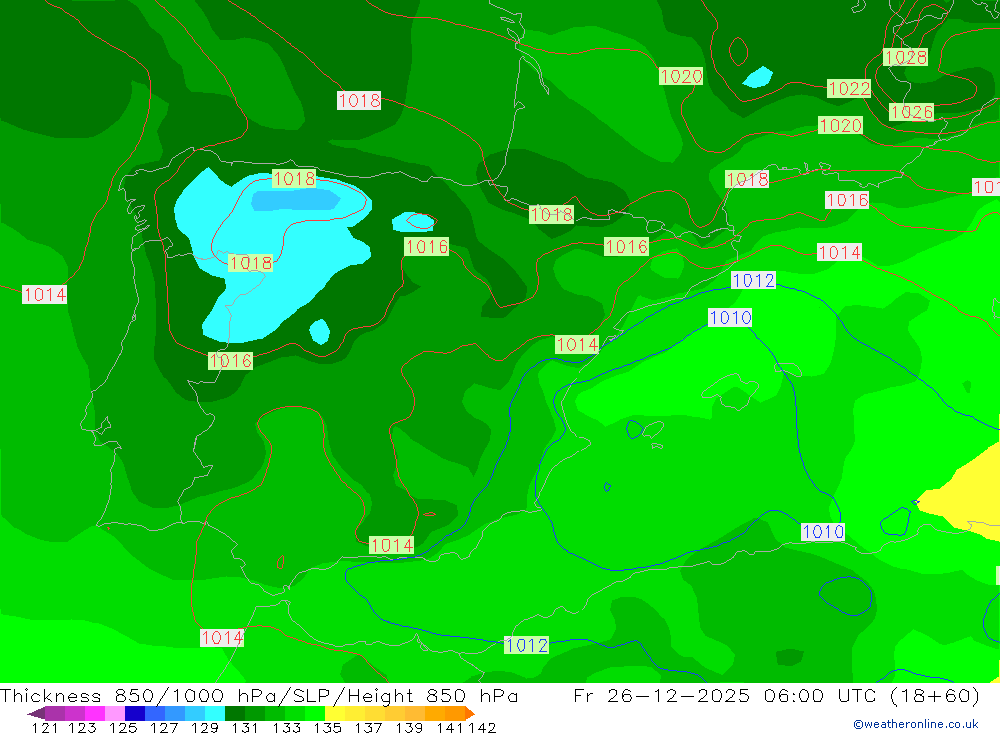Image resolution: width=1000 pixels, height=733 pixels.
Task: Pick the cyan legend swatch before 131
Action: (215, 713)
